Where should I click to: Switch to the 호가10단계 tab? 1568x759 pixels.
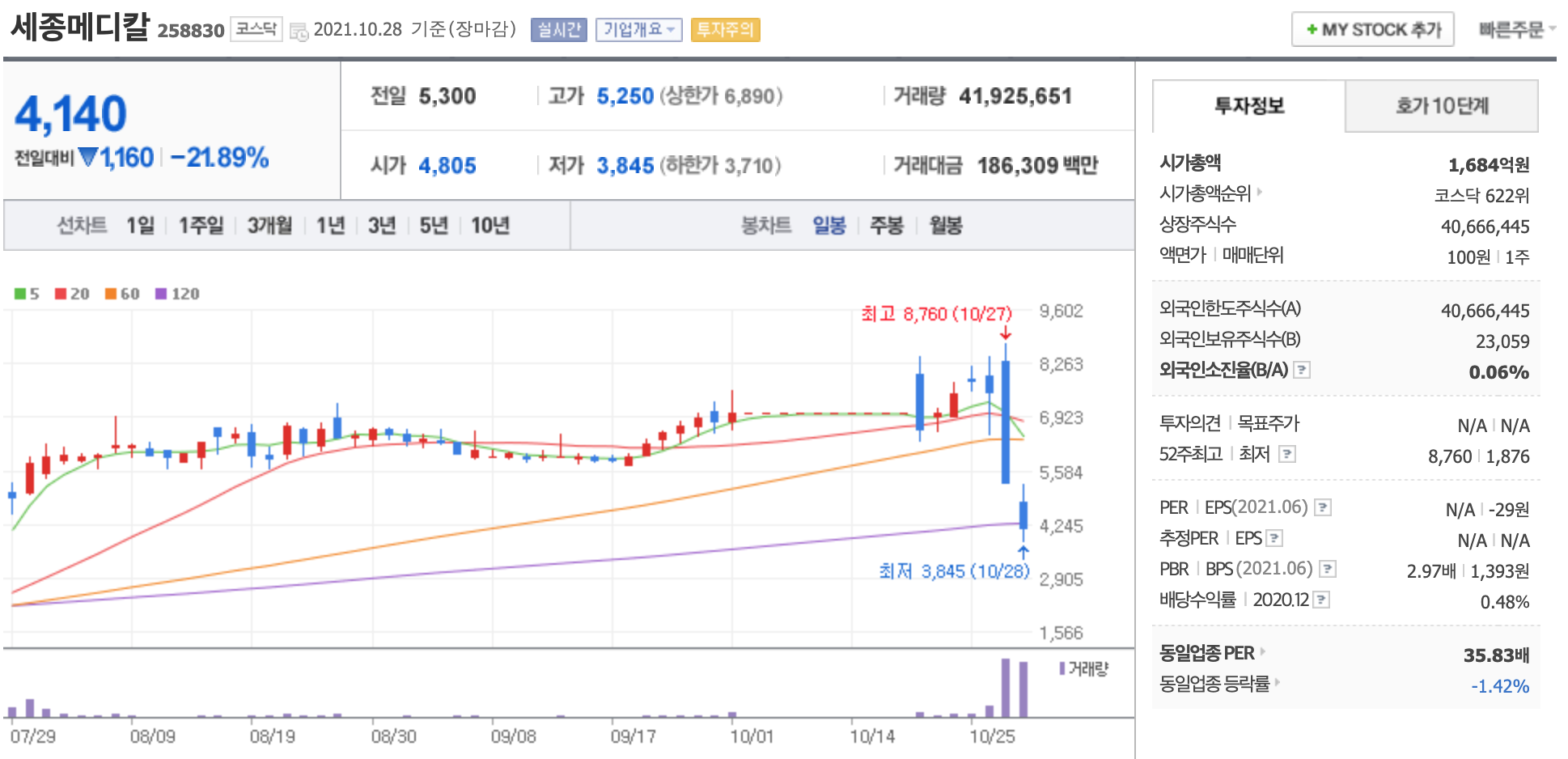(x=1442, y=106)
